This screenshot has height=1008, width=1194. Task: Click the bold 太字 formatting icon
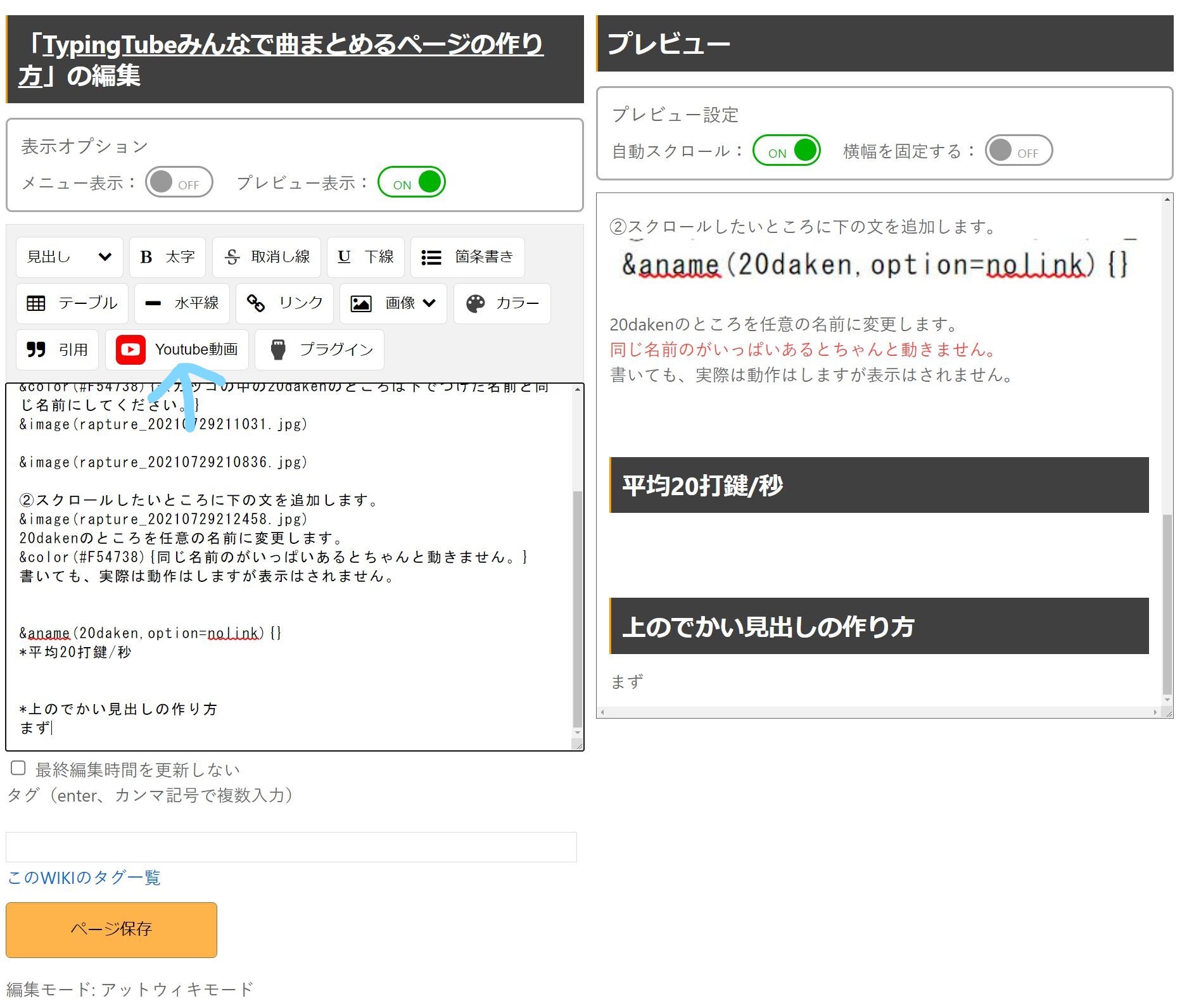coord(167,257)
